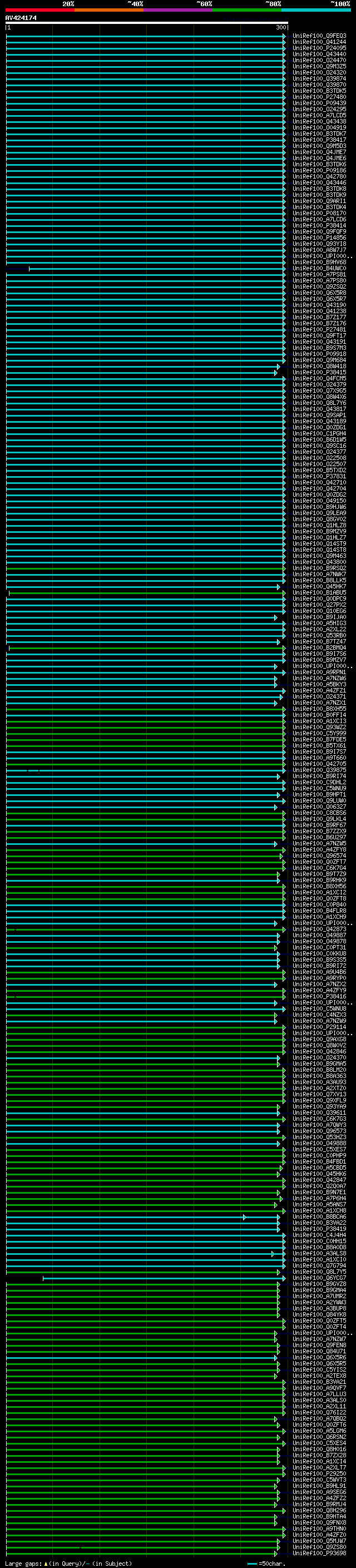The image size is (356, 1568).
Task: Select label UniRef100_P38414
Action: 319,225
